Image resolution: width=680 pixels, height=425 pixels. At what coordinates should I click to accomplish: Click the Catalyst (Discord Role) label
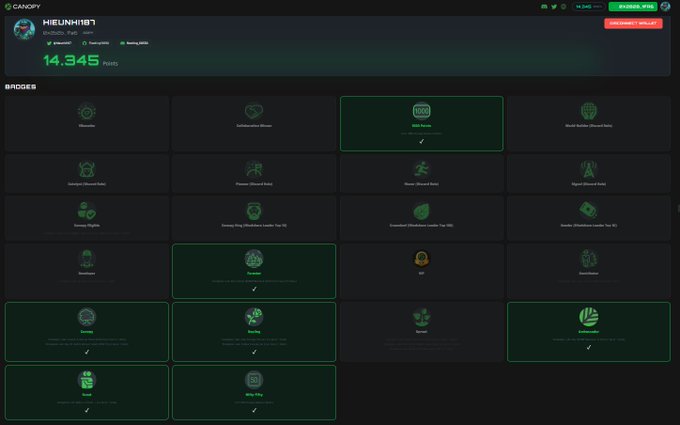(x=87, y=184)
